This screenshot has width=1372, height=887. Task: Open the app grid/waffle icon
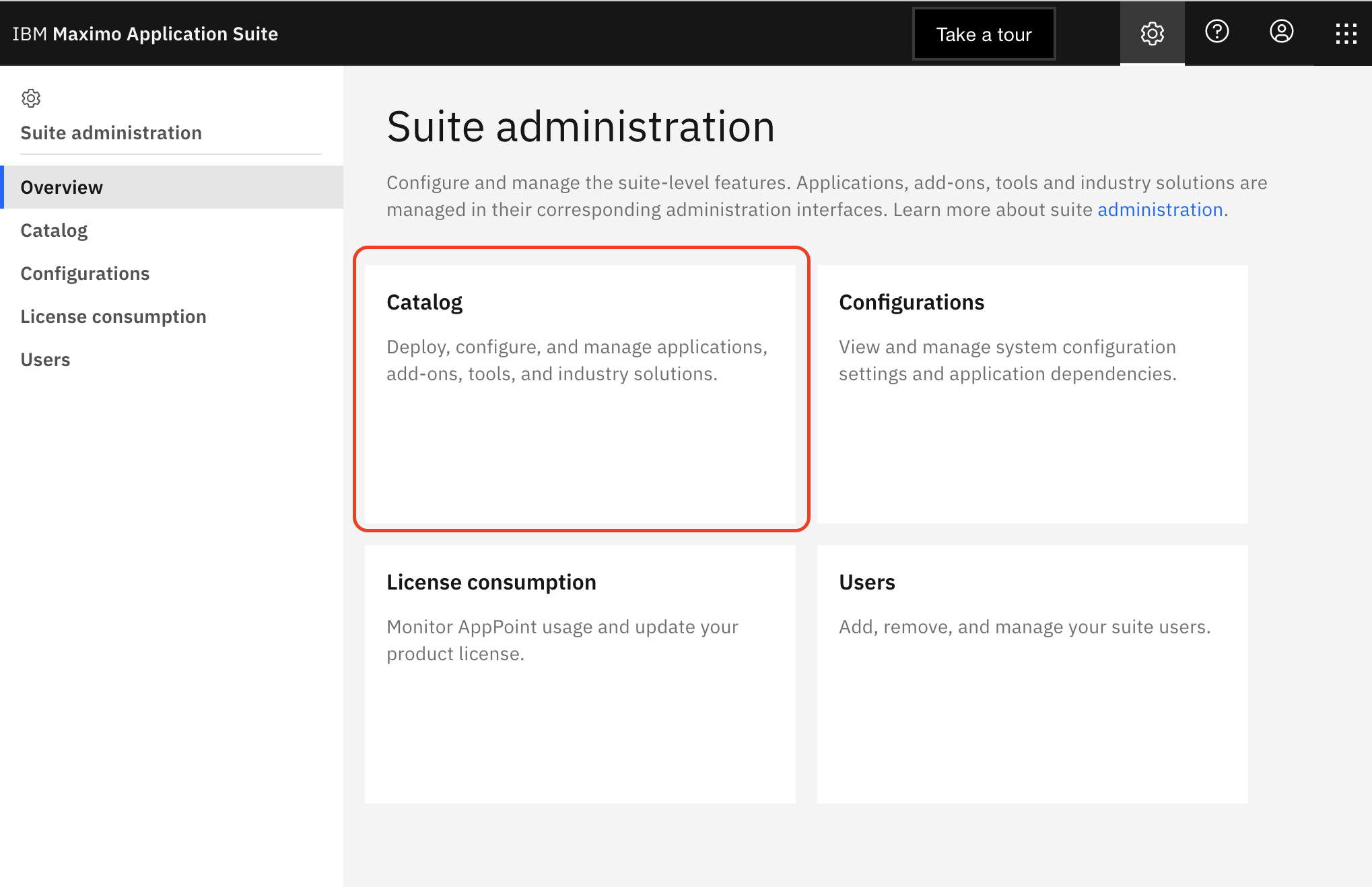1346,33
